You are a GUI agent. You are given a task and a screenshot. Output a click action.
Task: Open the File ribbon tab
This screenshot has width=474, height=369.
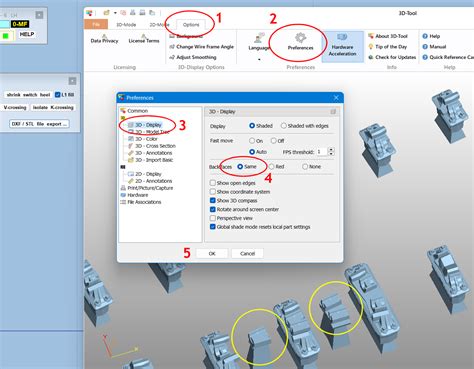(96, 24)
